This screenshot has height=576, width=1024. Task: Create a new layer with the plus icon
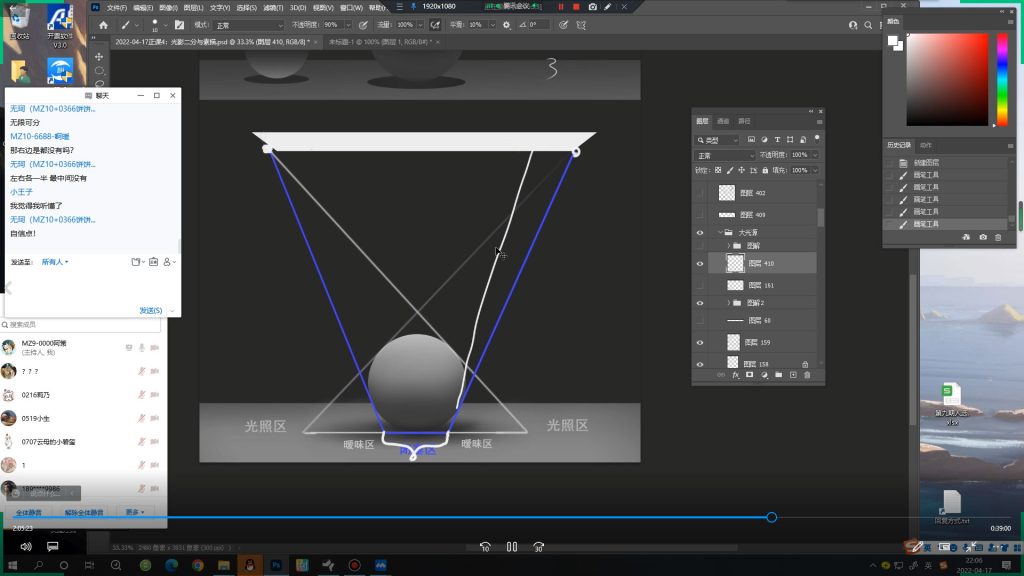pyautogui.click(x=792, y=375)
